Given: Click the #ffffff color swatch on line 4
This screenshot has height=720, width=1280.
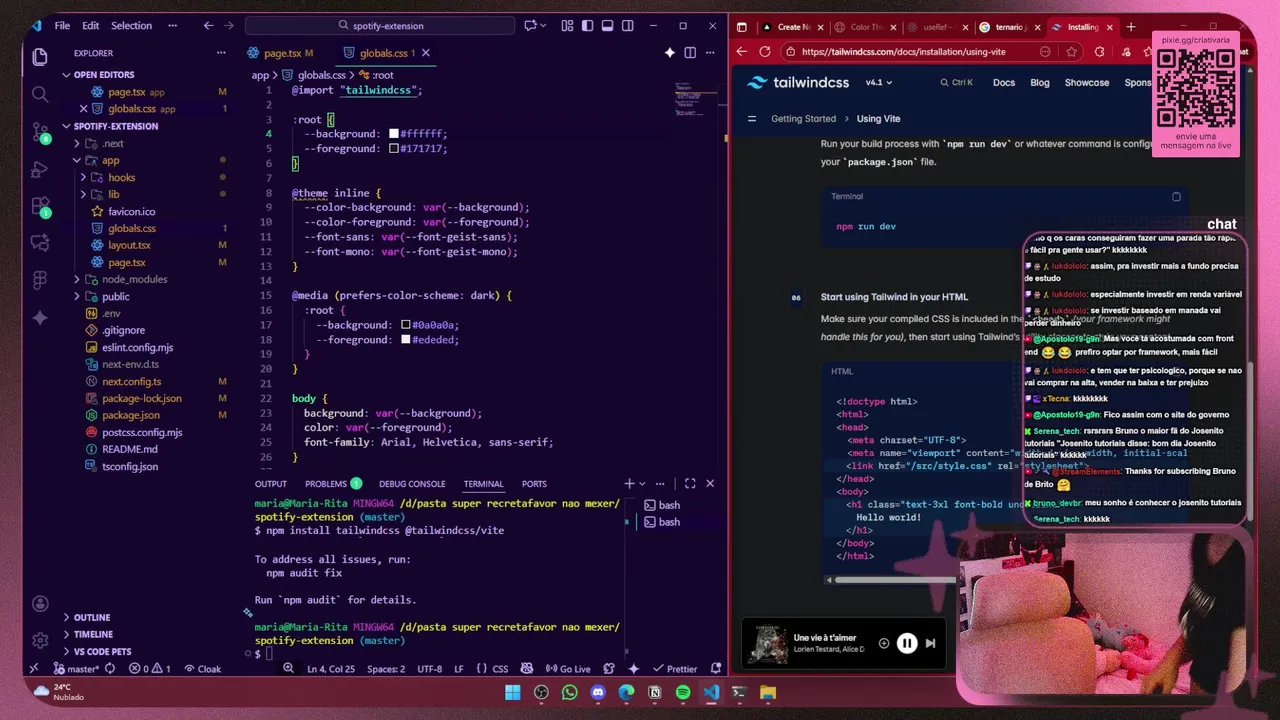Looking at the screenshot, I should [394, 134].
